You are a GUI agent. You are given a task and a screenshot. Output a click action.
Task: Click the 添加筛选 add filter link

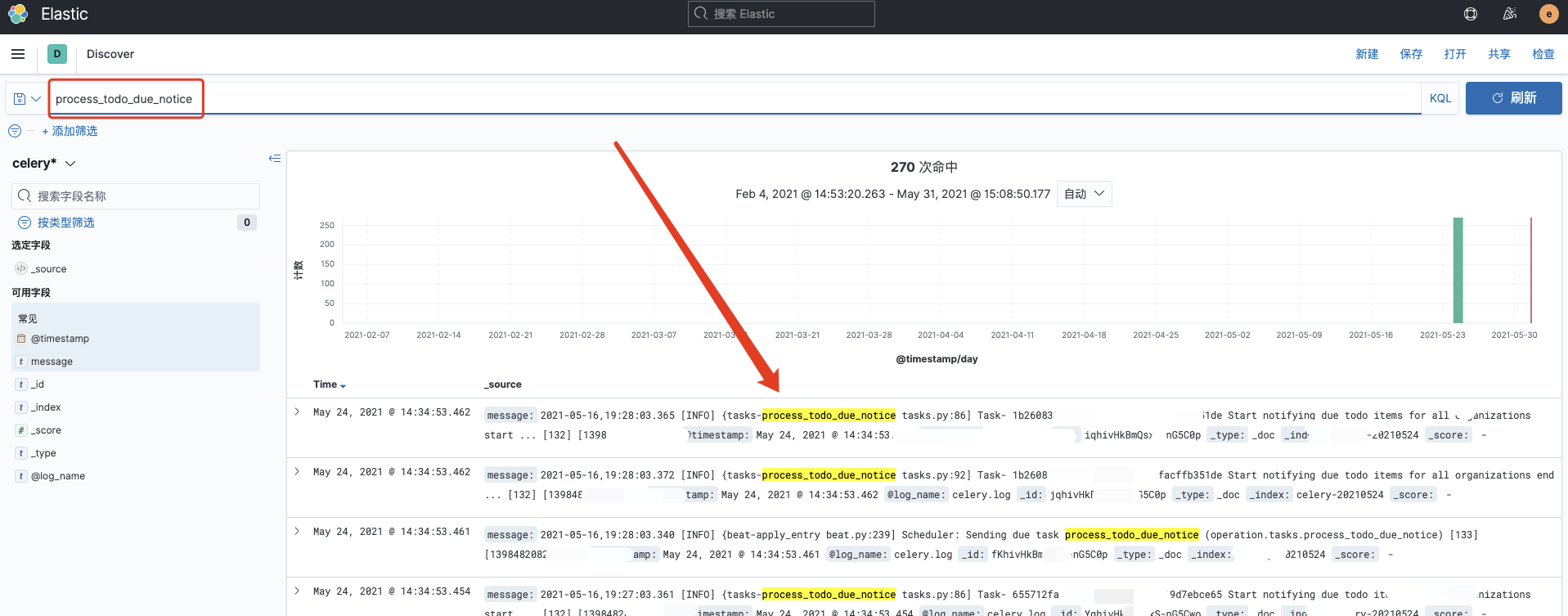(70, 131)
